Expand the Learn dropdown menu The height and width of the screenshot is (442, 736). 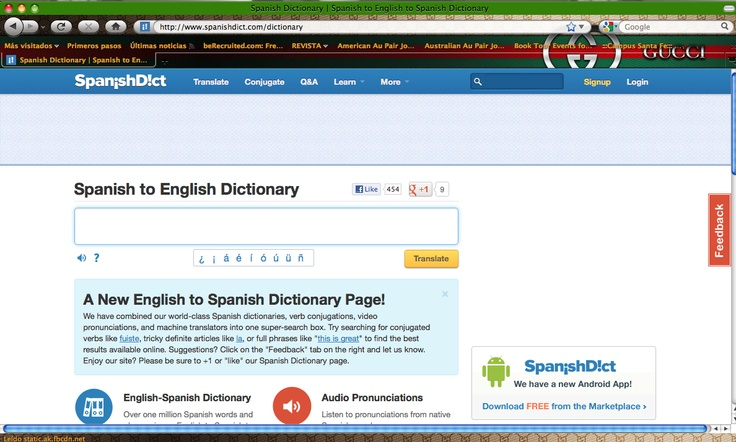pos(349,82)
